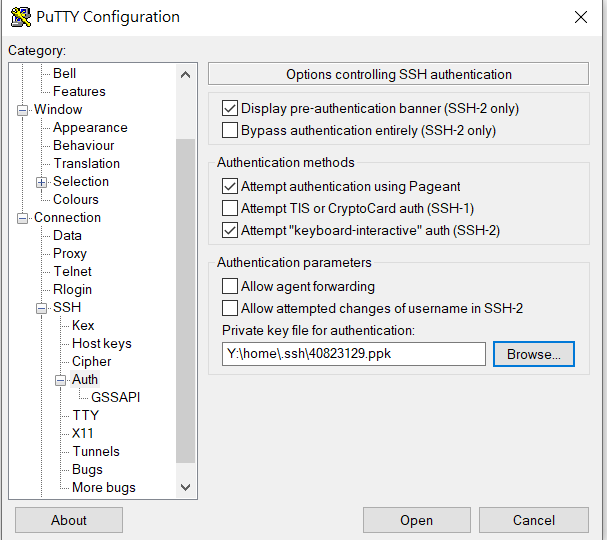Check Attempt TIS or CryptoCard auth
The width and height of the screenshot is (607, 540).
[230, 209]
